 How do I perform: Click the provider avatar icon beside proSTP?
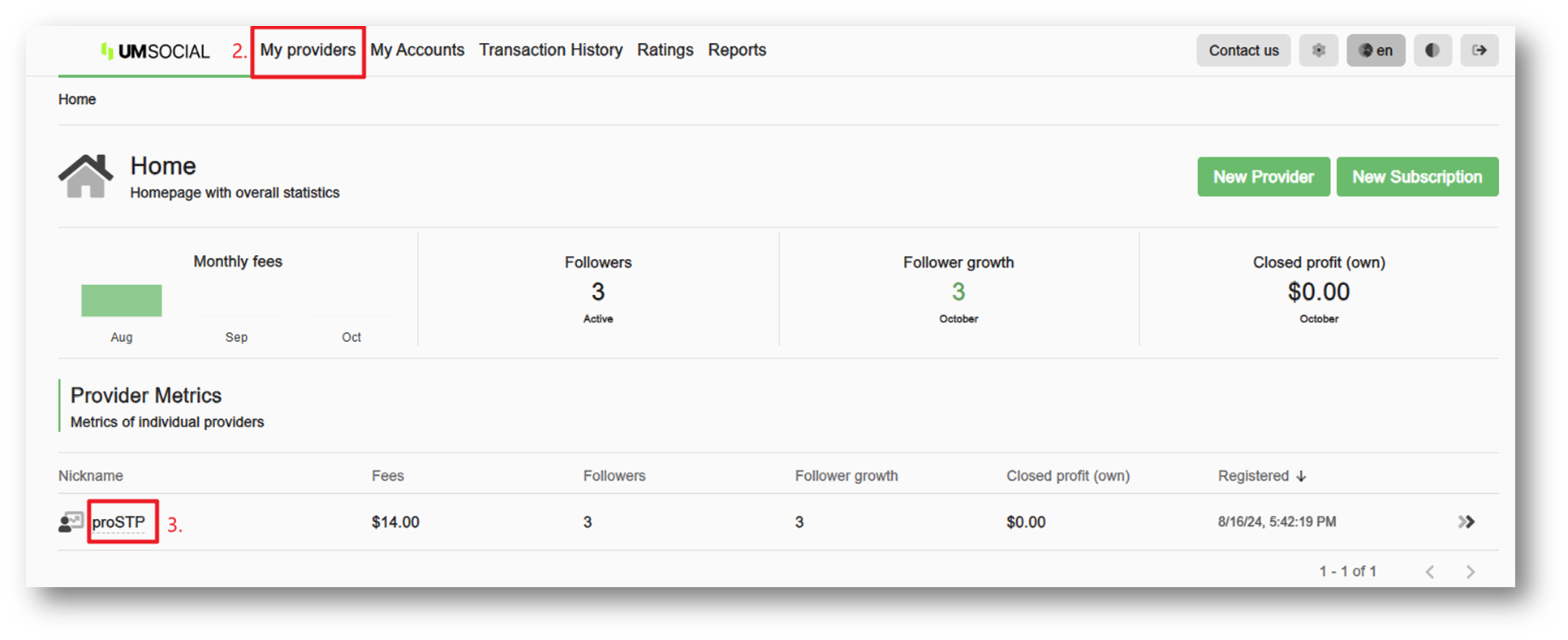(x=71, y=522)
